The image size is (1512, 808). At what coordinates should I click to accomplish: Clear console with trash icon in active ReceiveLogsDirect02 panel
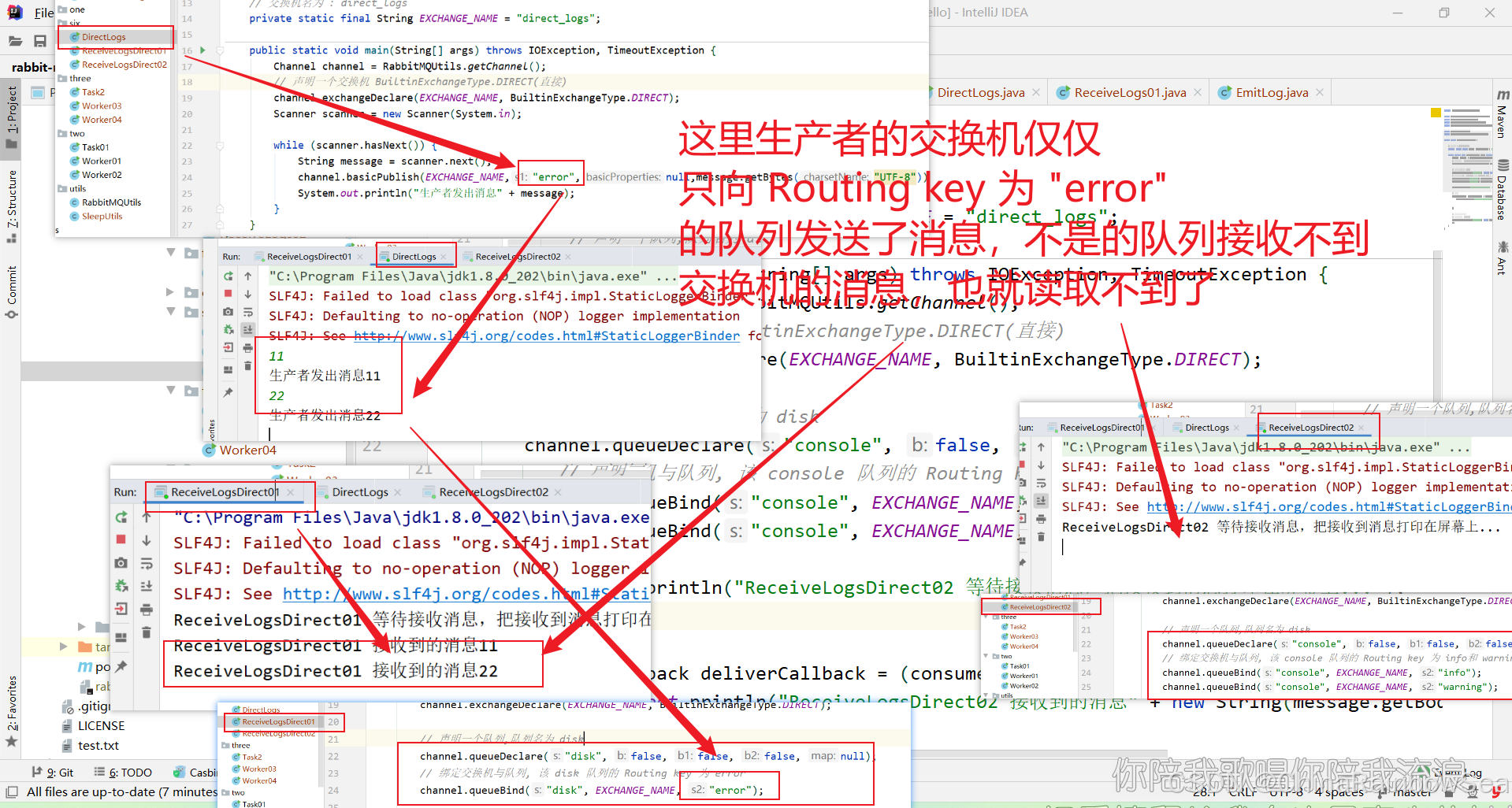click(x=1041, y=536)
